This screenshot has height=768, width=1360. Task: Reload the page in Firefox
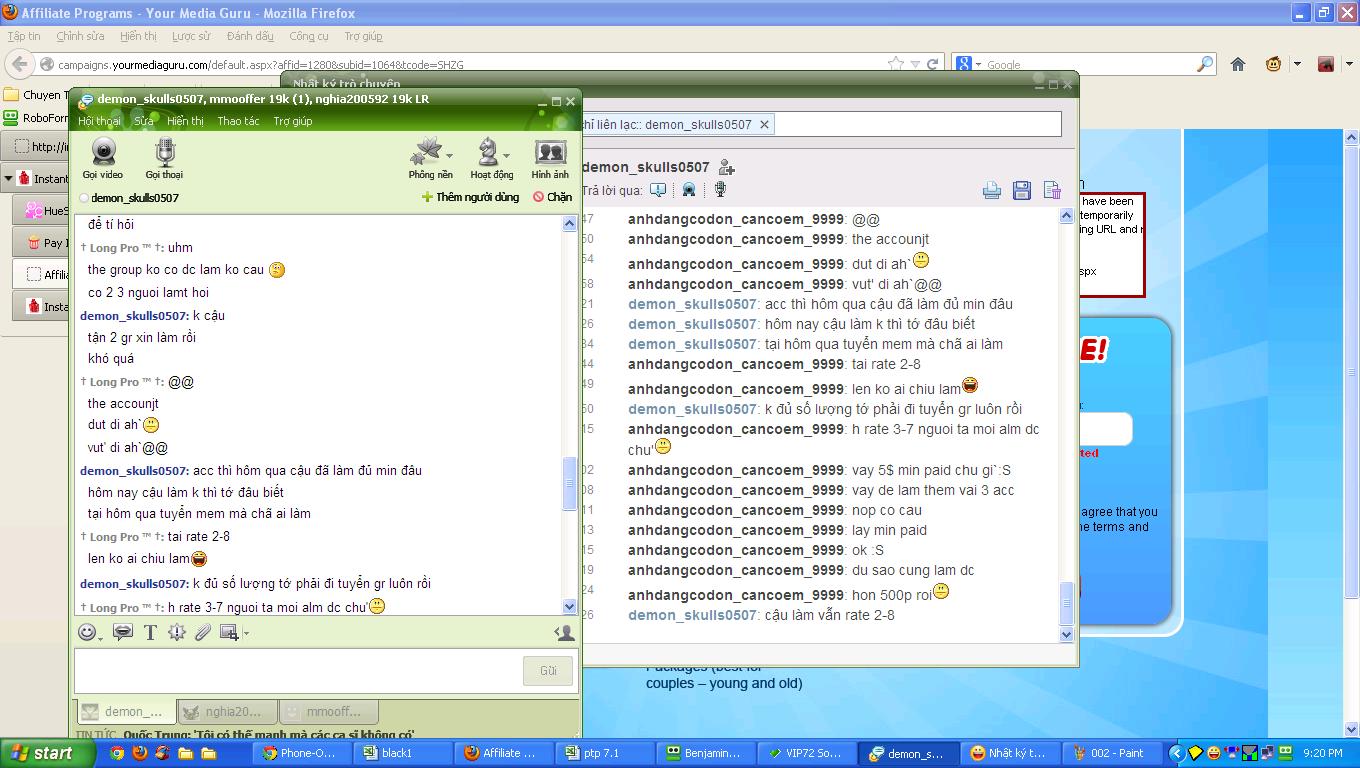(932, 64)
